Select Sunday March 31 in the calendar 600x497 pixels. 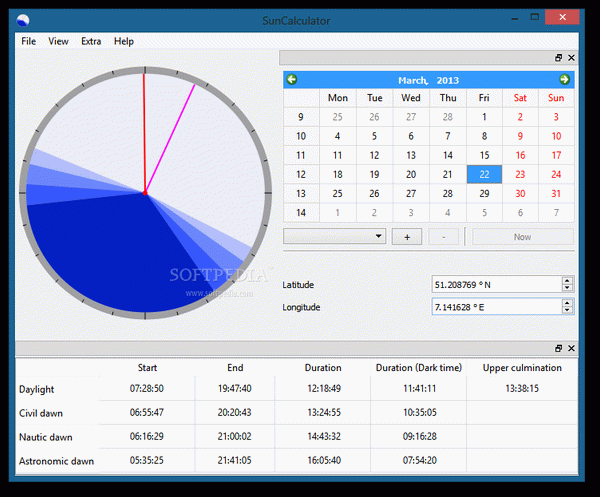tap(556, 194)
